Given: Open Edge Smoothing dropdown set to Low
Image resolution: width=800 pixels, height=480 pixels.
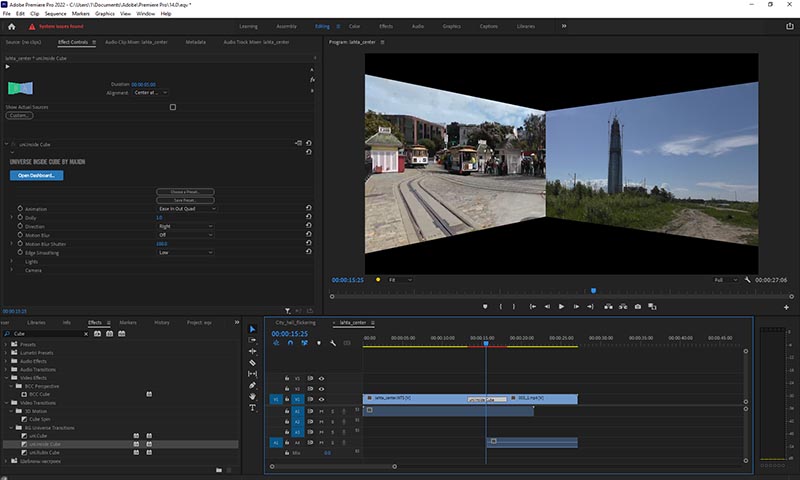Looking at the screenshot, I should click(185, 252).
